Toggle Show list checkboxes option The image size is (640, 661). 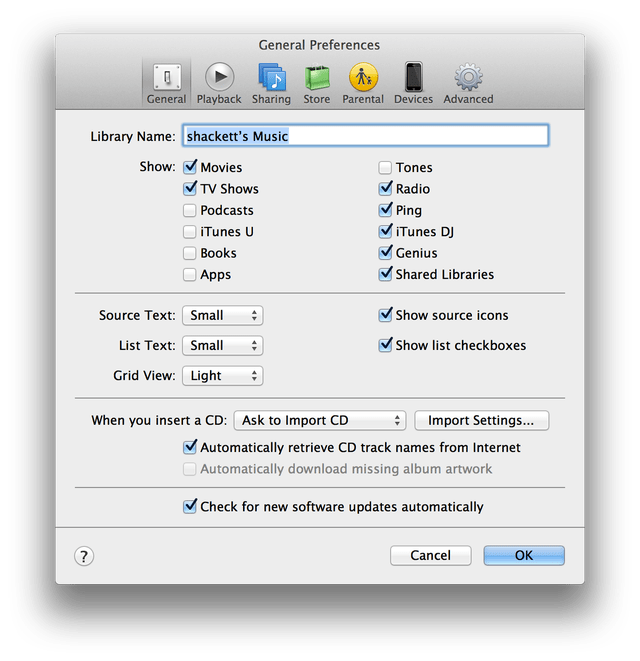[x=385, y=345]
